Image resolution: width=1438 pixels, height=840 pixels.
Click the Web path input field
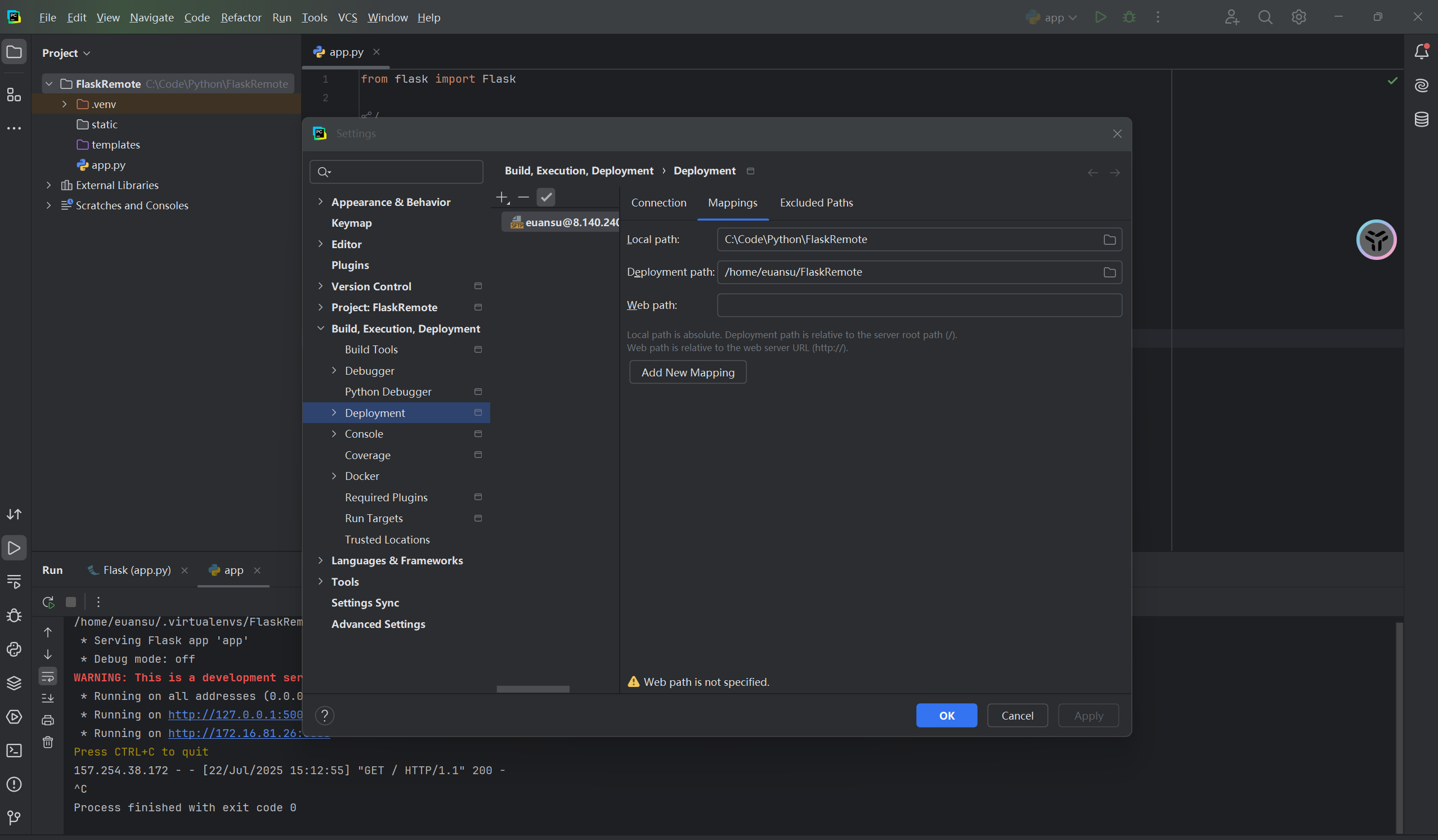[919, 306]
